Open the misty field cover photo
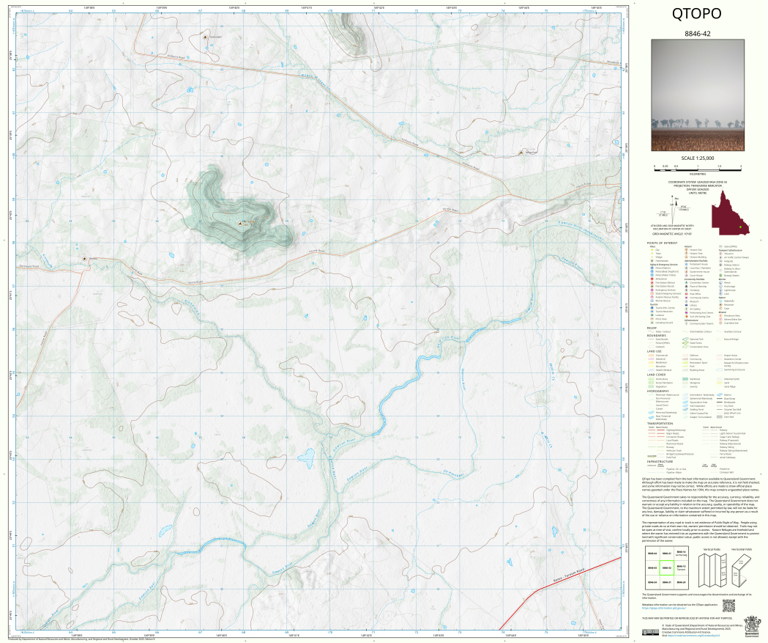 [698, 95]
